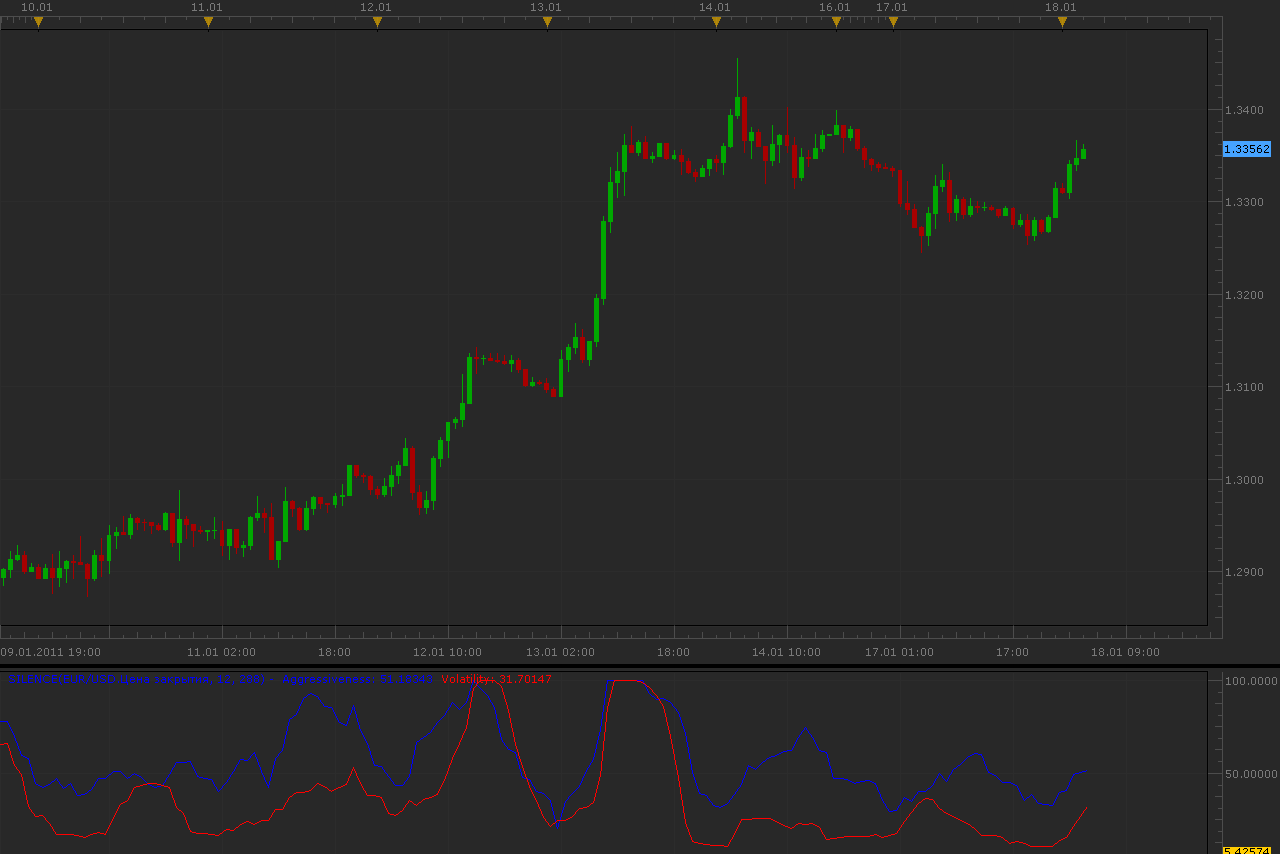Click the 1.3400 price axis label
This screenshot has width=1280, height=854.
point(1244,110)
